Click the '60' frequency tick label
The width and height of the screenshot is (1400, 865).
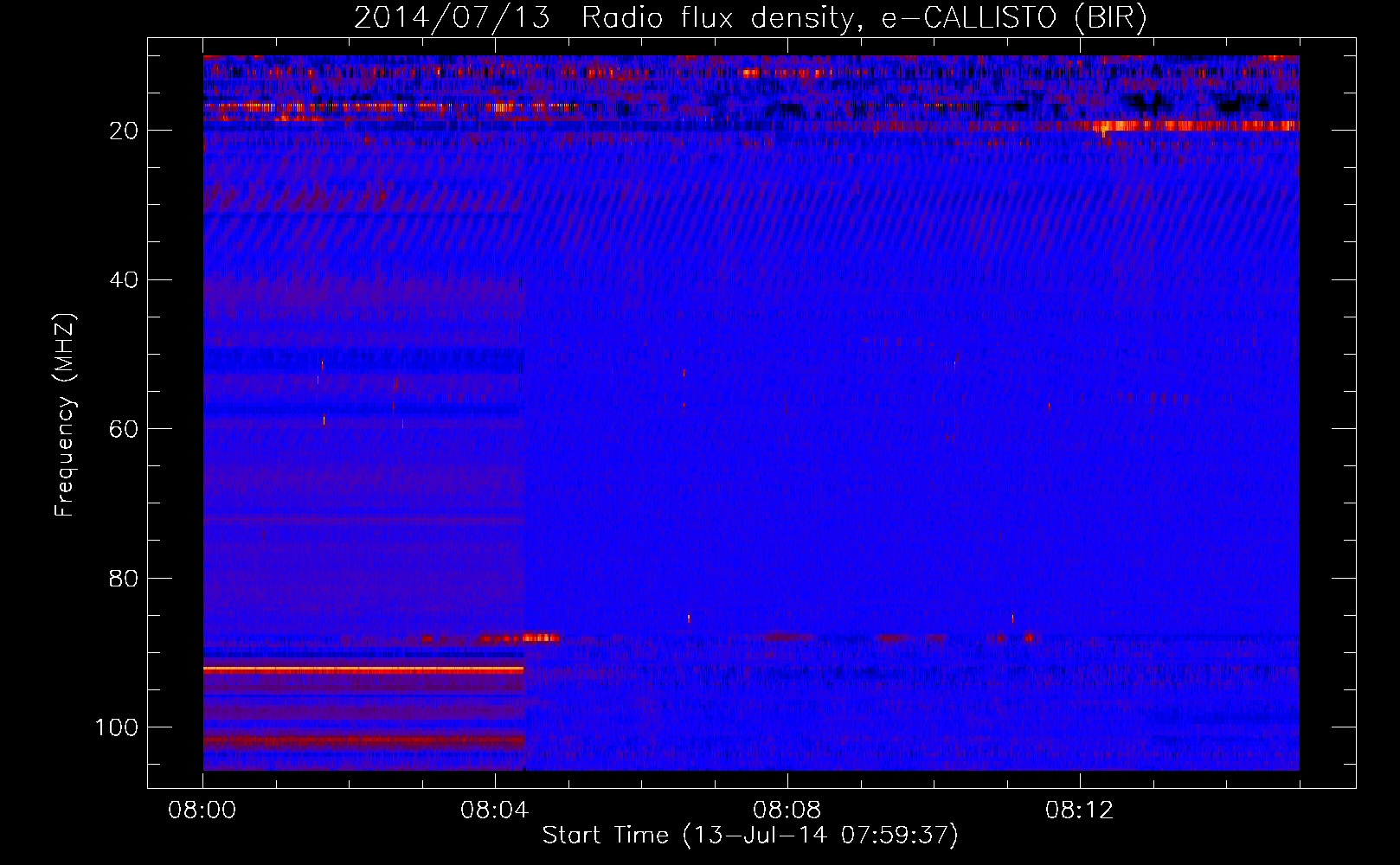click(x=124, y=429)
